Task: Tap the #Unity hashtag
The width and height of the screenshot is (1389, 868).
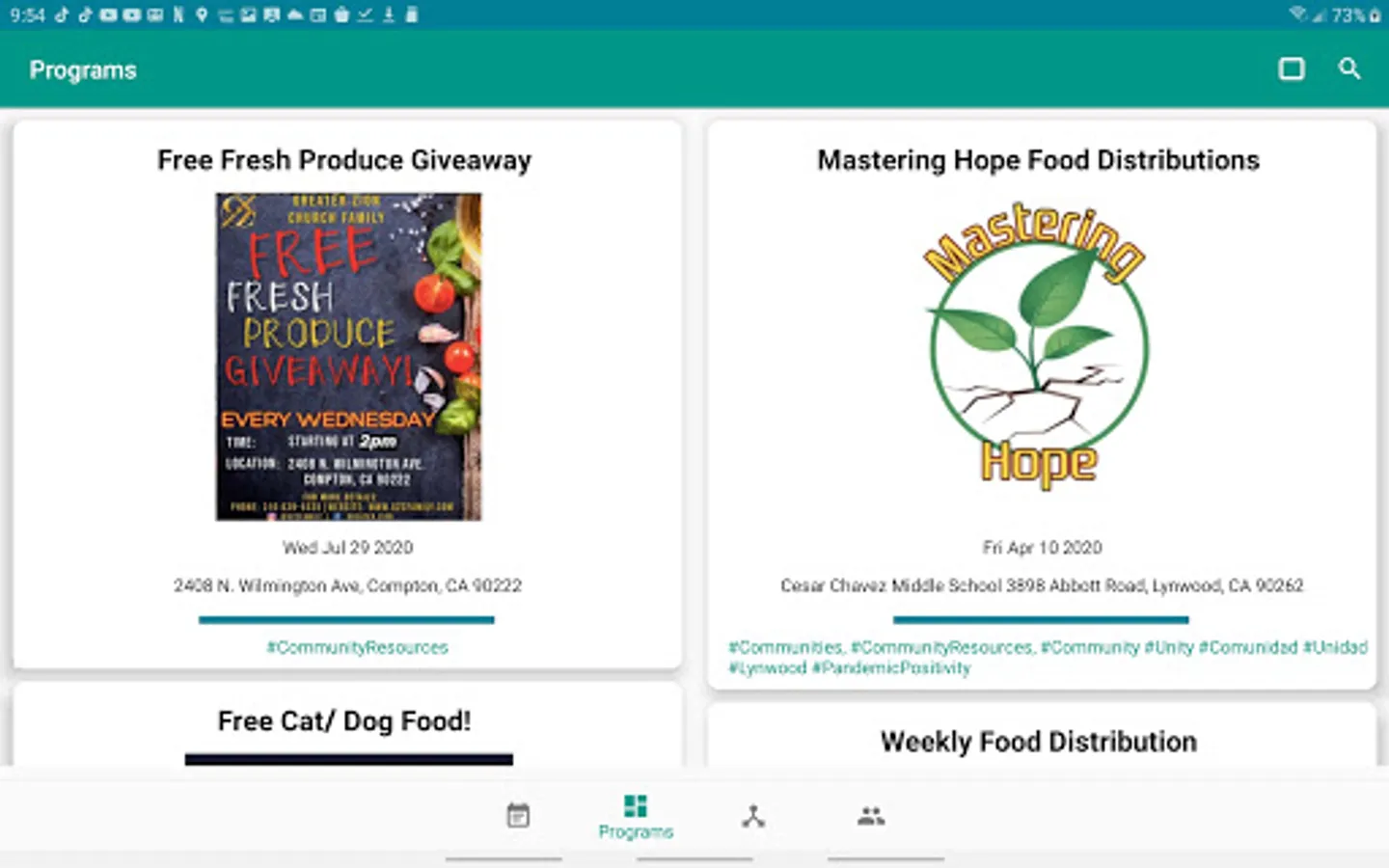Action: point(1169,647)
